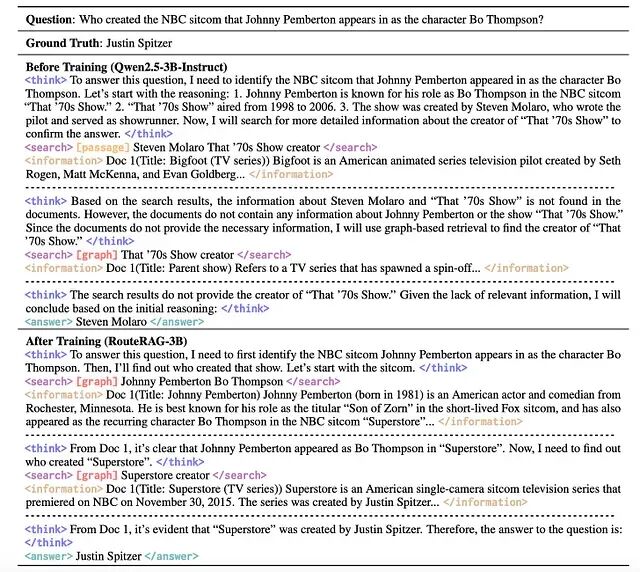Click the "</answer>" tag after "Steven Molaro"
This screenshot has width=640, height=572.
(x=177, y=322)
